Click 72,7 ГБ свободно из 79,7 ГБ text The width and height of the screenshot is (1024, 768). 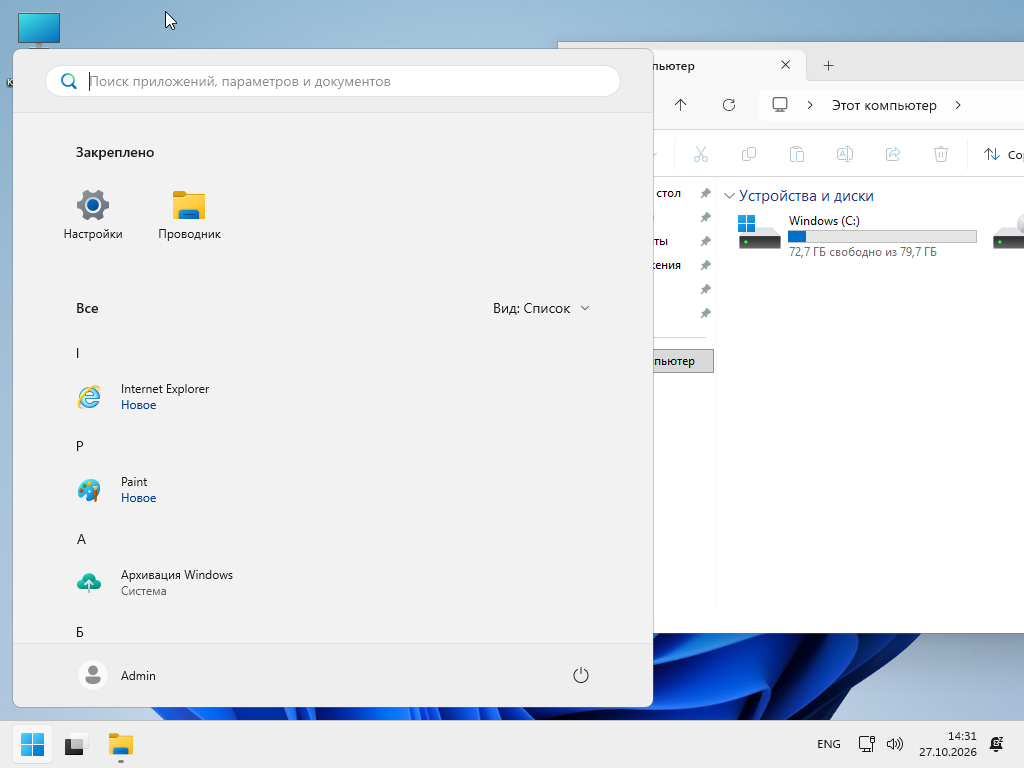tap(862, 252)
